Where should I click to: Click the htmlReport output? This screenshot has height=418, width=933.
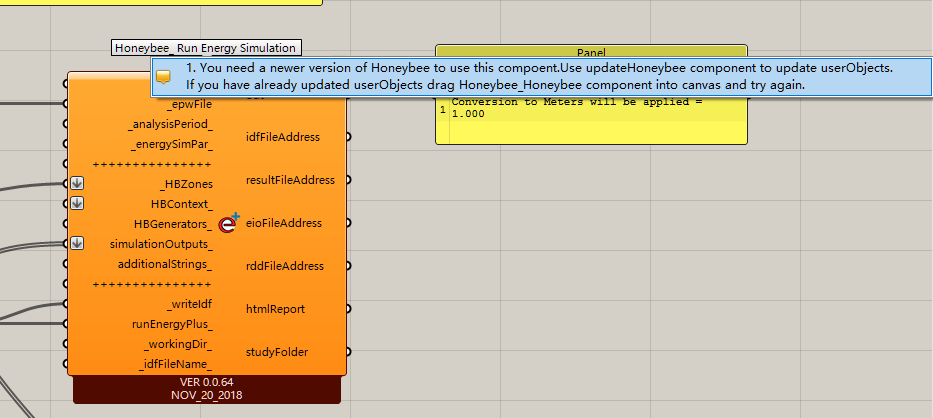coord(275,308)
